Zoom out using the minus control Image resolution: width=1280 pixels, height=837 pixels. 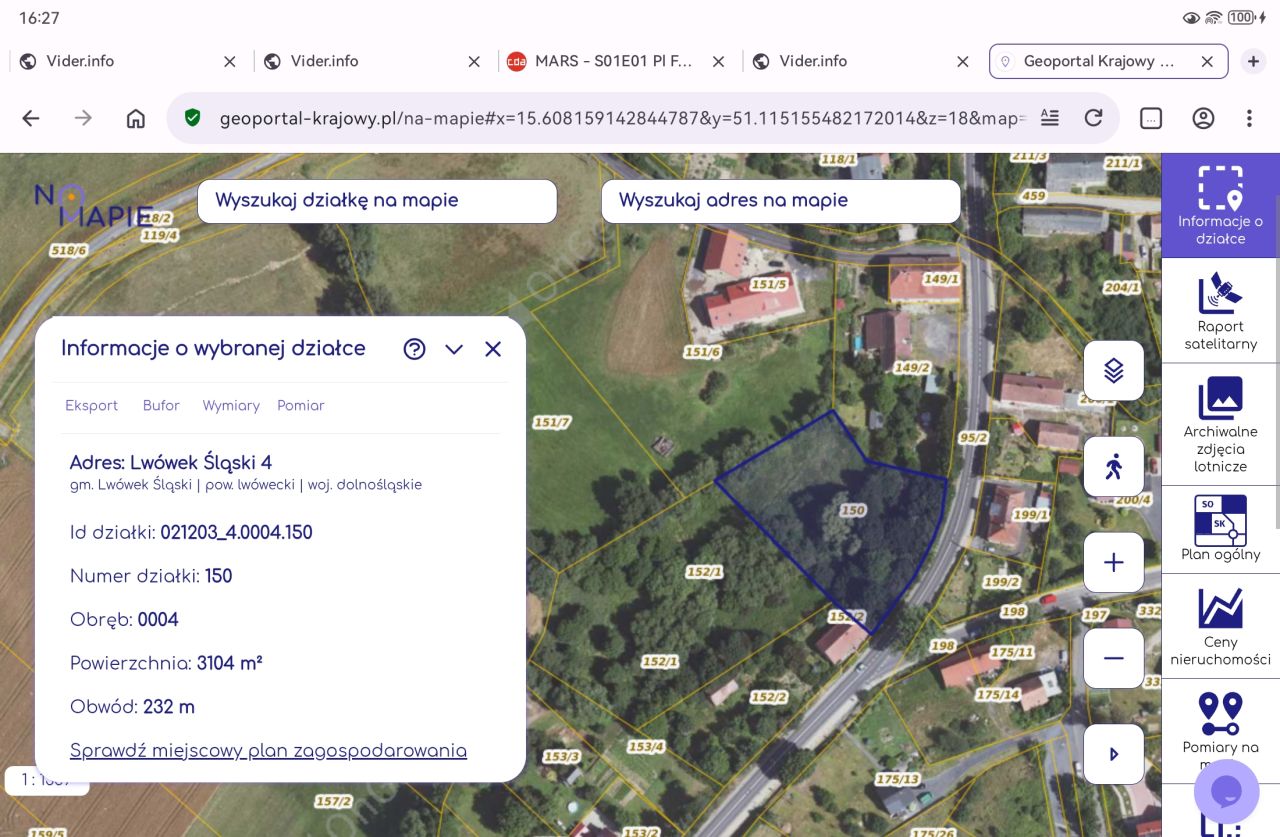point(1113,658)
